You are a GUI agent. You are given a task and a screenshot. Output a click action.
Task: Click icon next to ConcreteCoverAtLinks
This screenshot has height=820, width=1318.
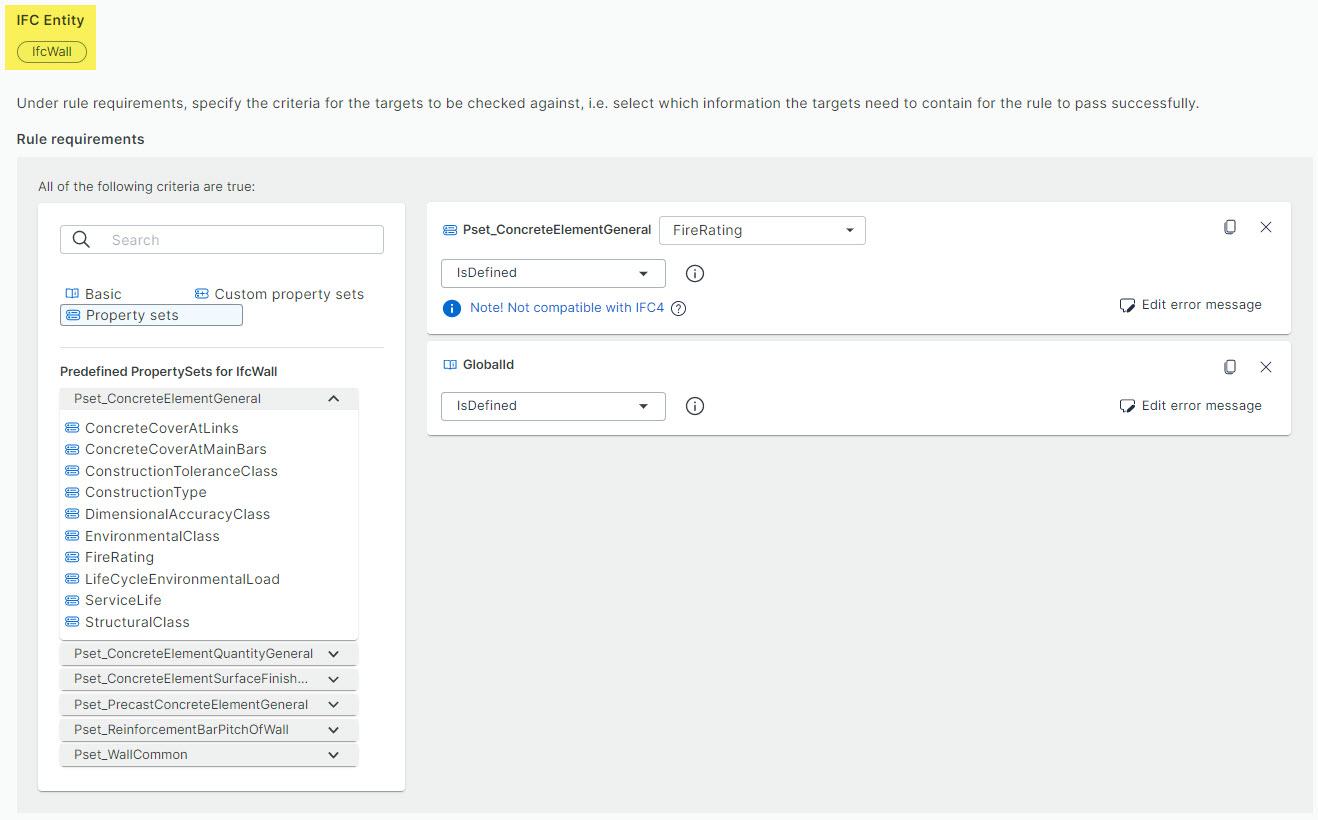tap(72, 428)
